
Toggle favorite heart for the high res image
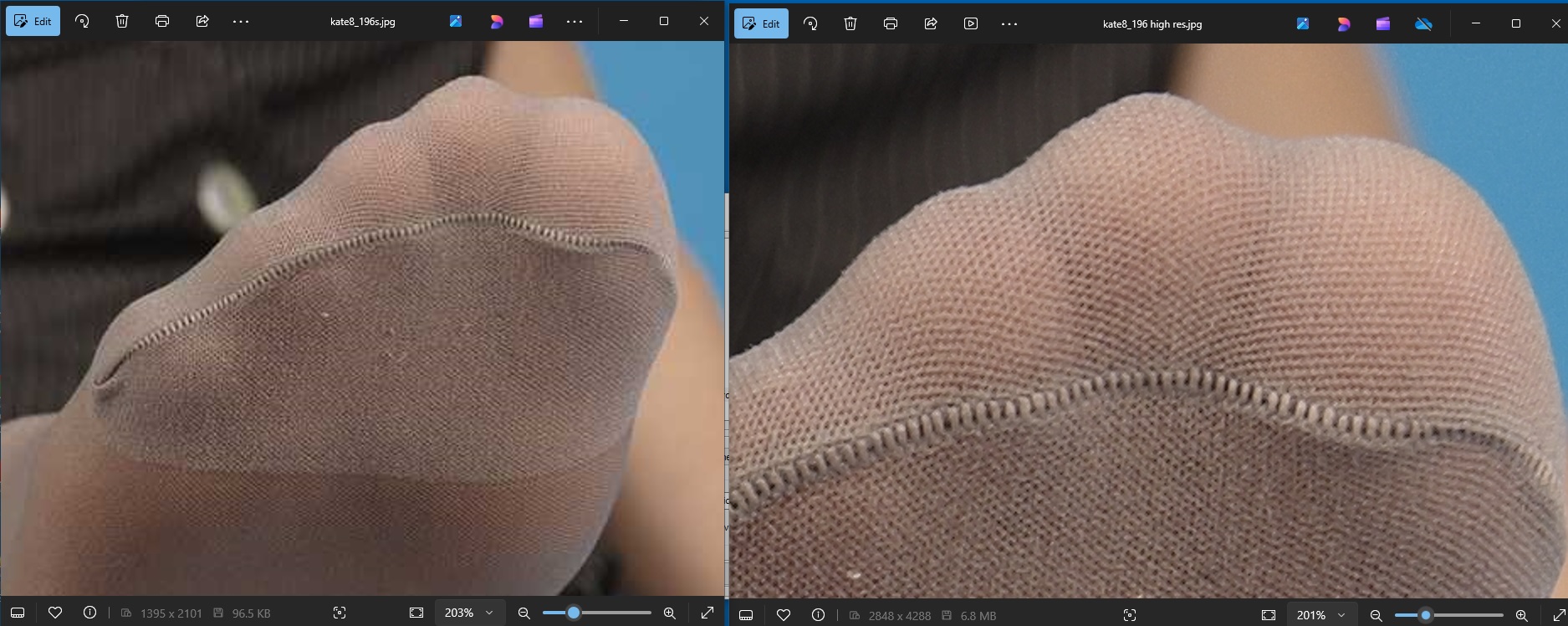784,615
